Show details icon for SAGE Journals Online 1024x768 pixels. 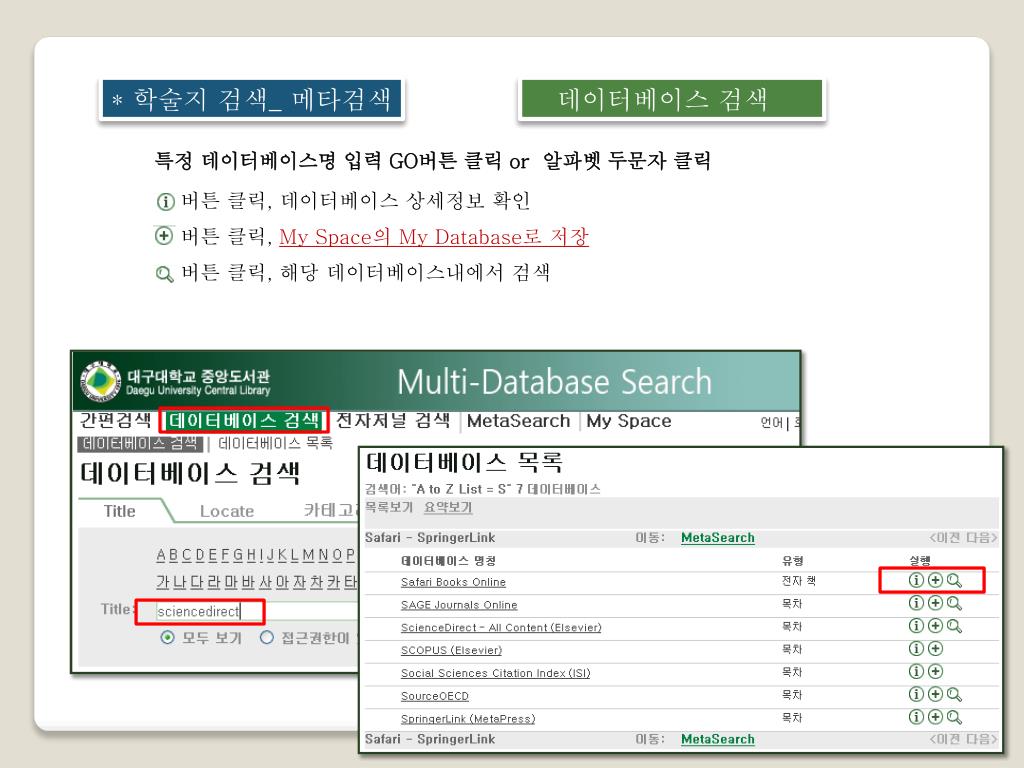(916, 603)
